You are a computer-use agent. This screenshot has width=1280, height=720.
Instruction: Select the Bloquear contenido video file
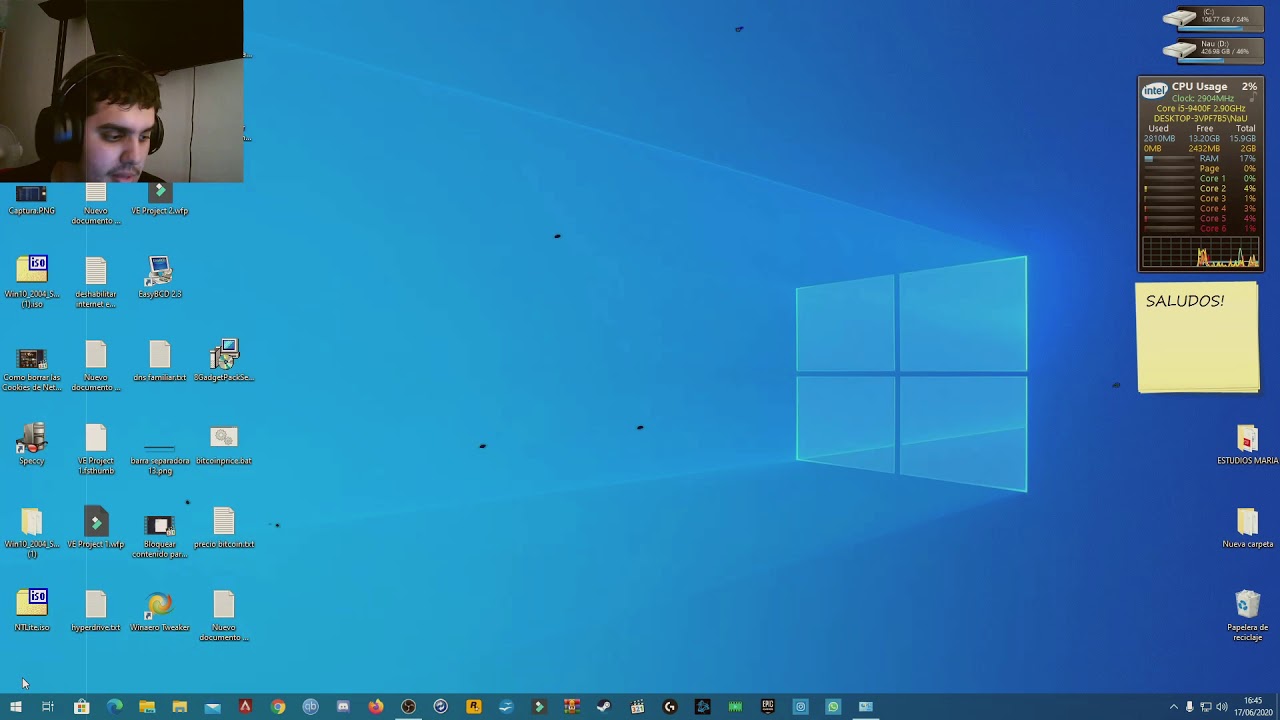[160, 536]
